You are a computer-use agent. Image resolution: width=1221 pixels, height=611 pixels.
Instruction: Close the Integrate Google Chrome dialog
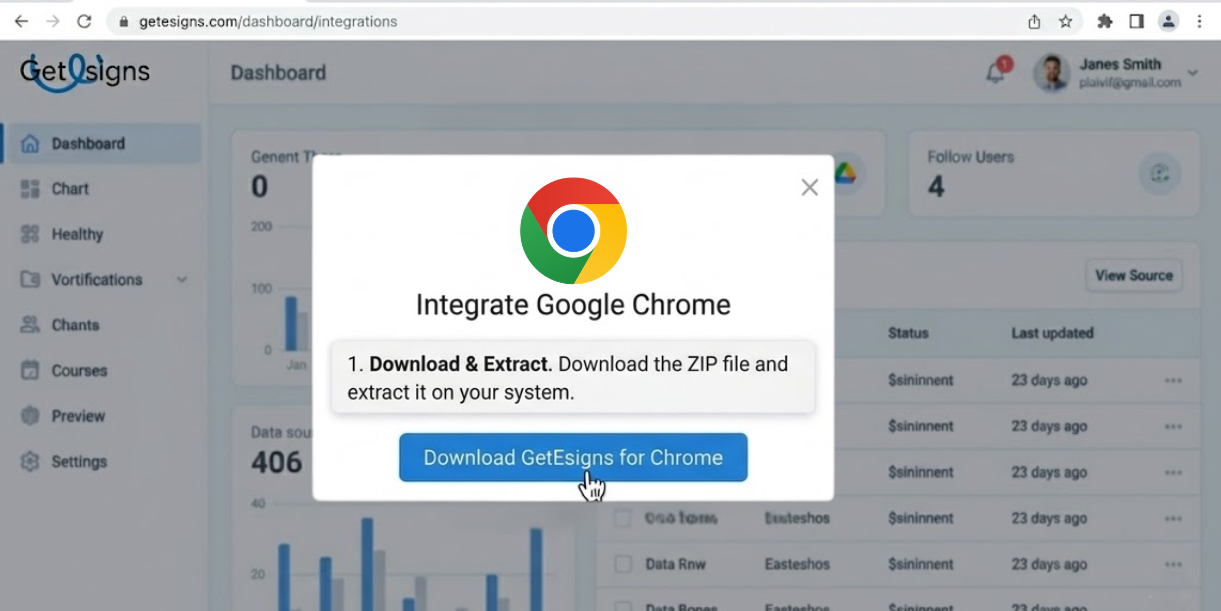pyautogui.click(x=810, y=187)
